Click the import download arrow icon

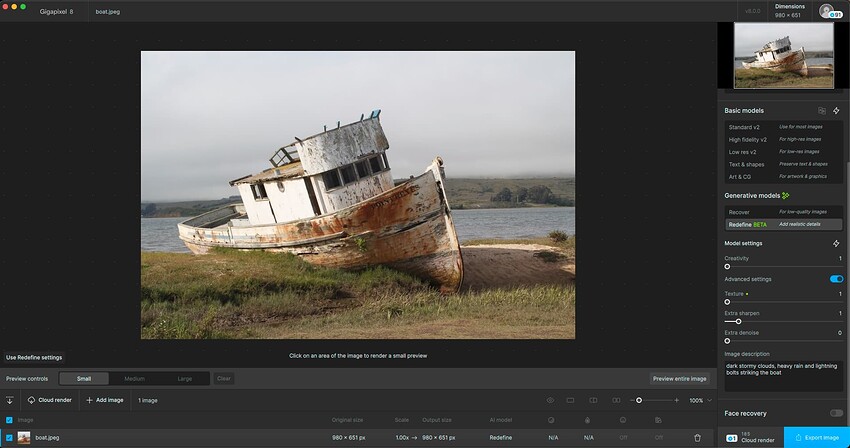pos(9,400)
